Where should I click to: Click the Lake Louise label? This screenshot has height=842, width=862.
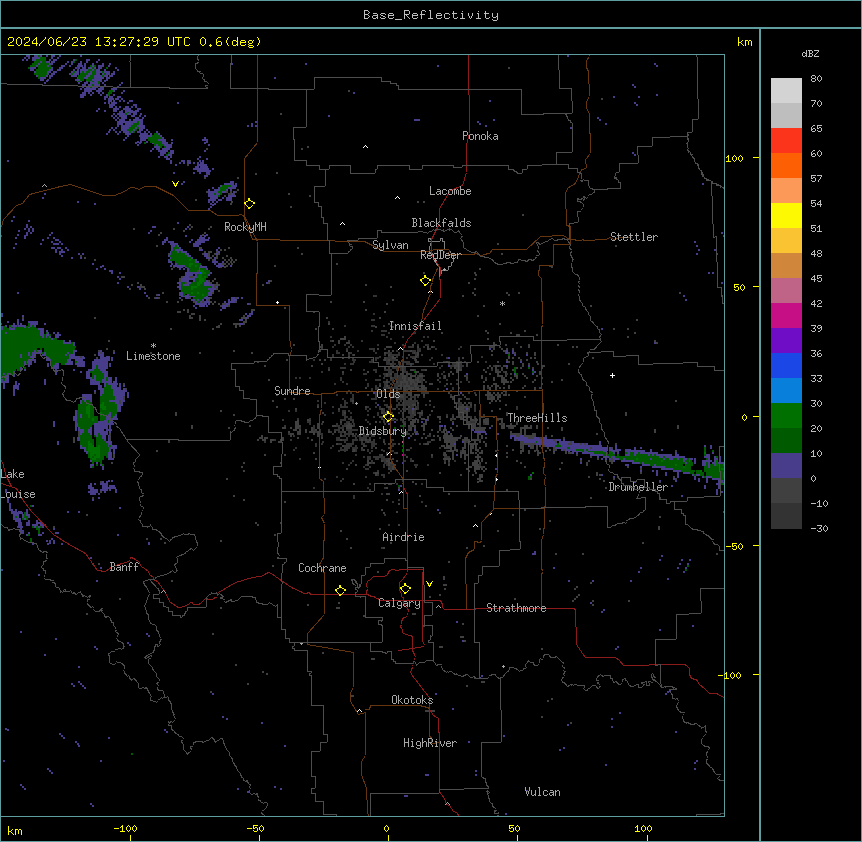(x=18, y=484)
